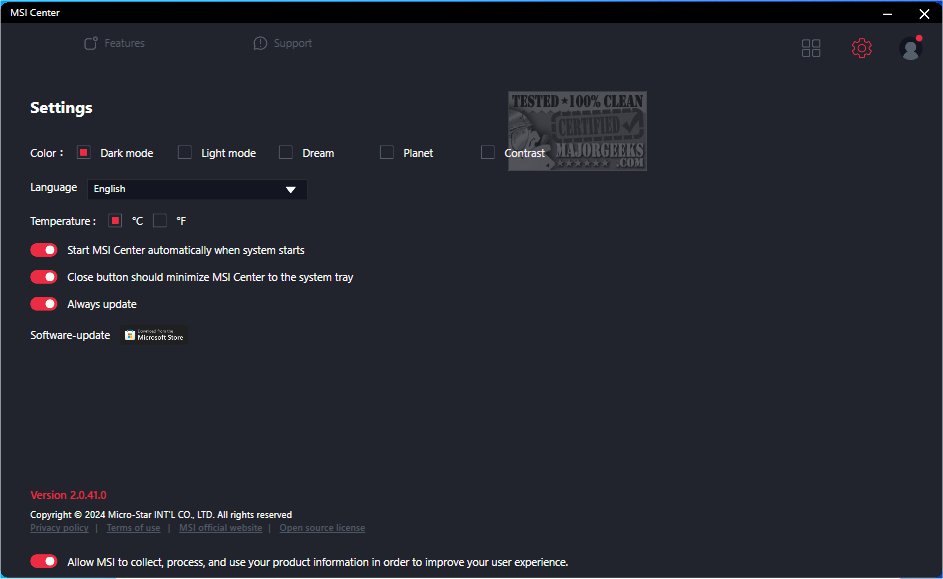Screen dimensions: 943x579
Task: Select the Contrast theme checkbox
Action: 488,153
